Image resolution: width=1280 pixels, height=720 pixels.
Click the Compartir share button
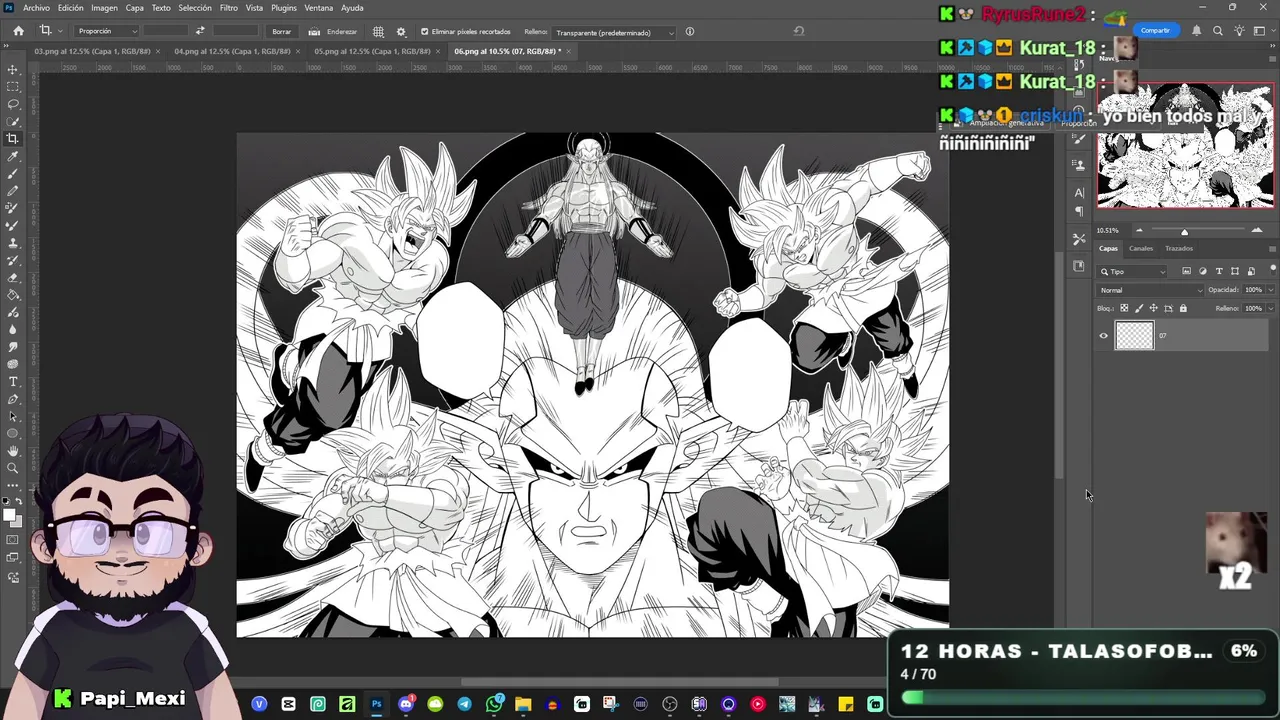coord(1155,31)
